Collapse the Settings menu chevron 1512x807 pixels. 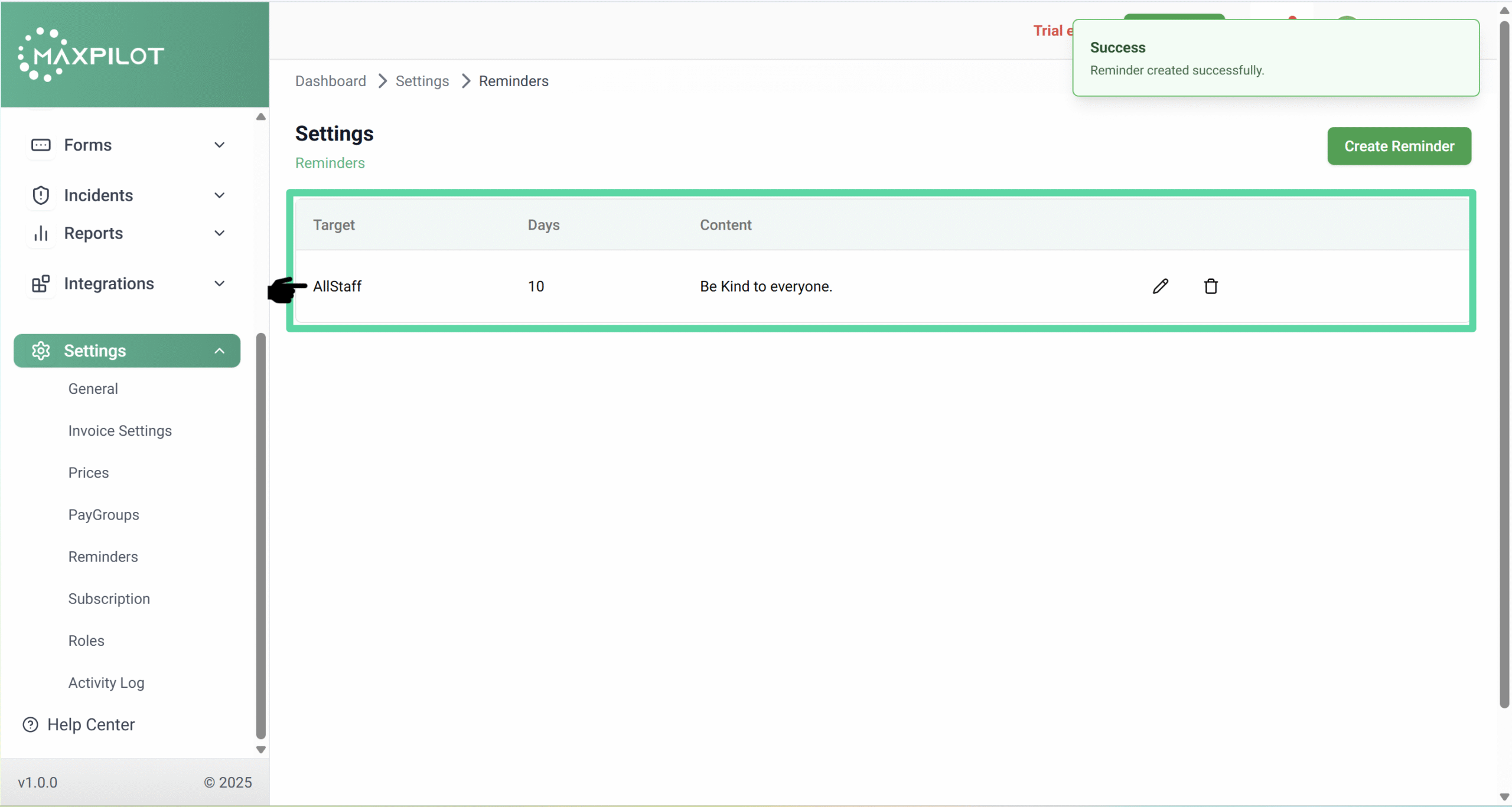[219, 351]
